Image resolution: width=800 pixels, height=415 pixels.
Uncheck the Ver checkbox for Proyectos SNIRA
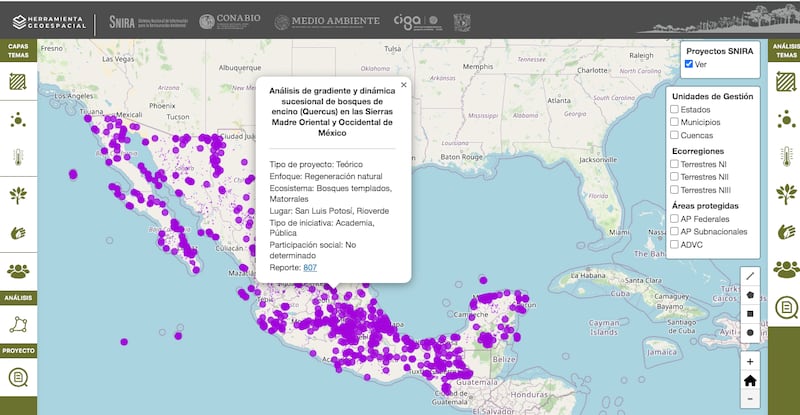point(689,64)
